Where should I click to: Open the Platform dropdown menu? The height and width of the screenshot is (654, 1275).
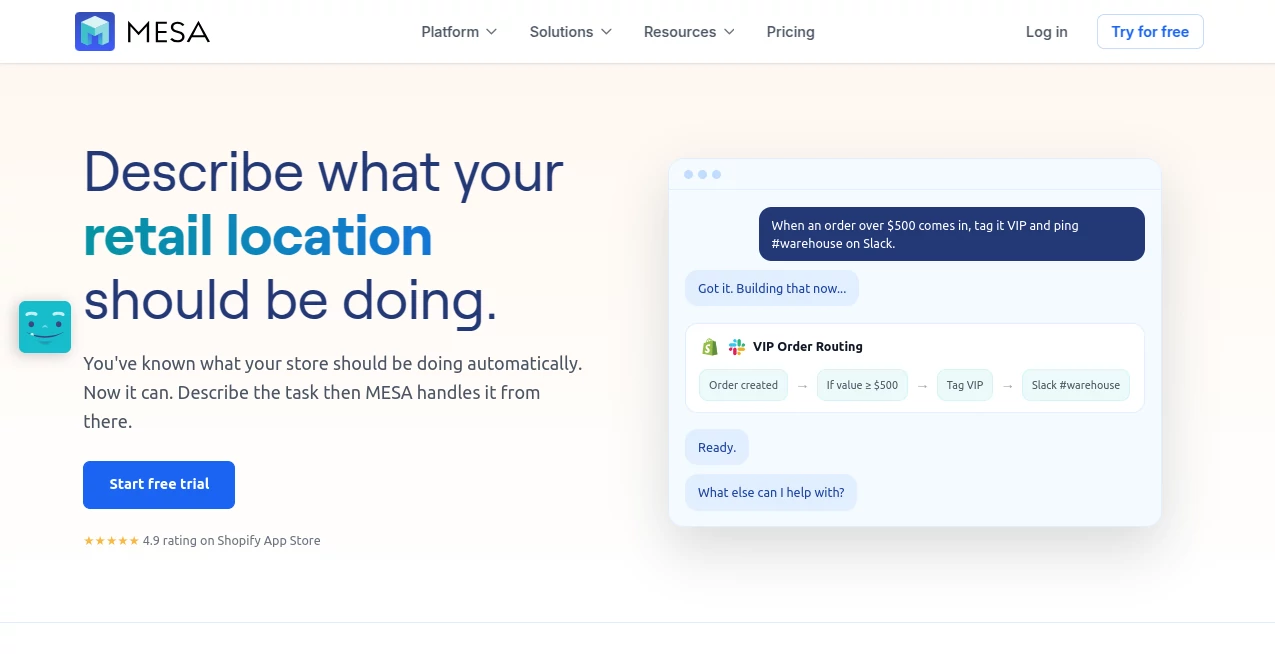point(459,32)
